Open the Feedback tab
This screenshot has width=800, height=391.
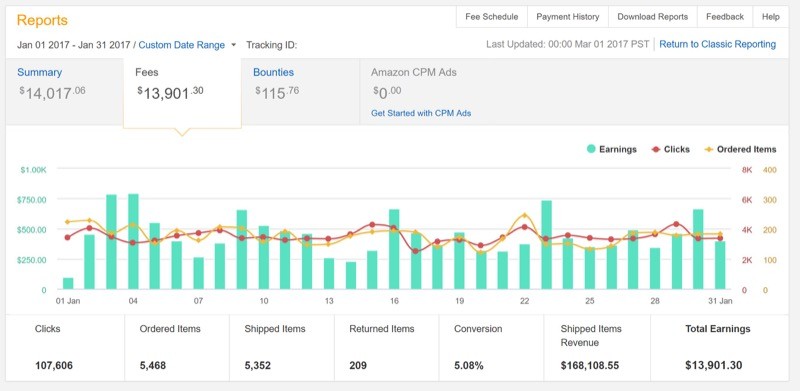(724, 17)
